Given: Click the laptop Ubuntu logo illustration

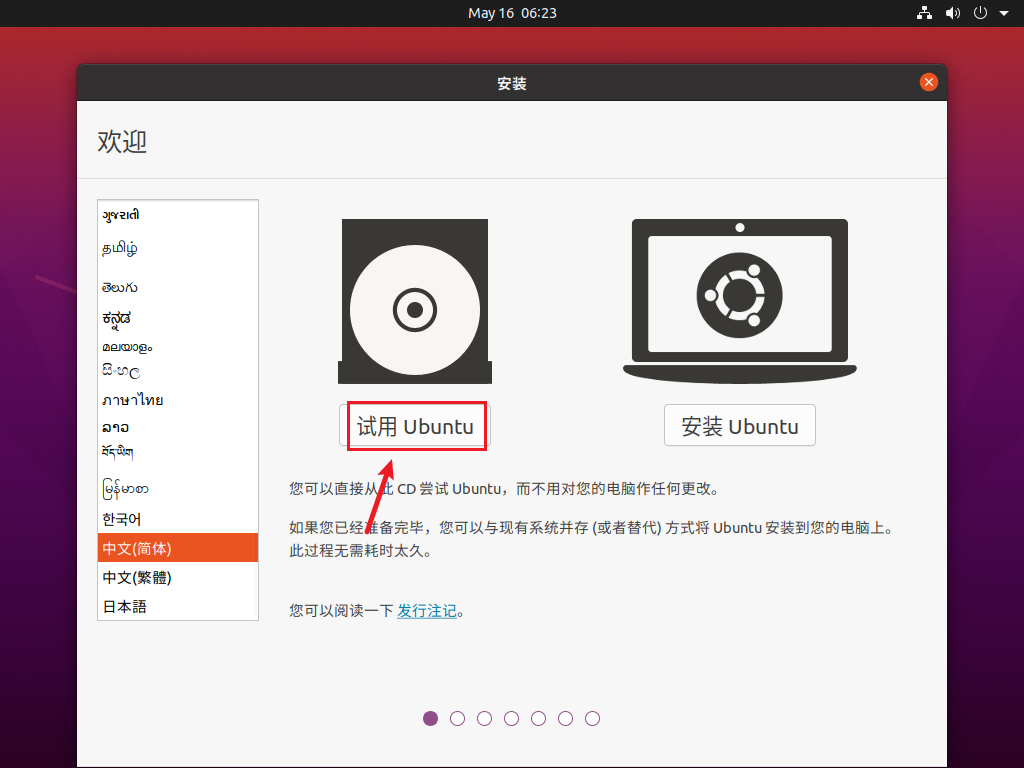Looking at the screenshot, I should tap(739, 301).
